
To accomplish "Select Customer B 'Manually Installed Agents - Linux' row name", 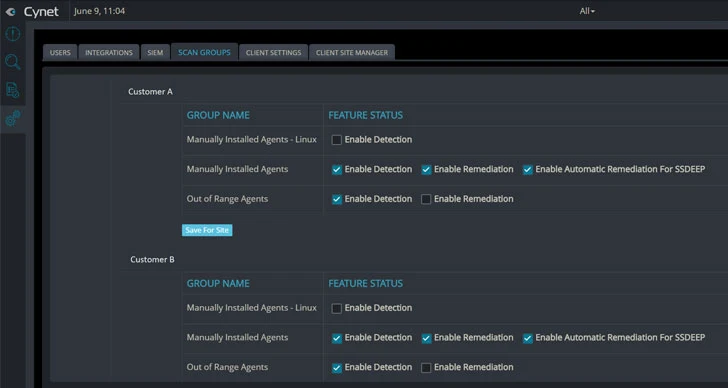I will (x=252, y=308).
